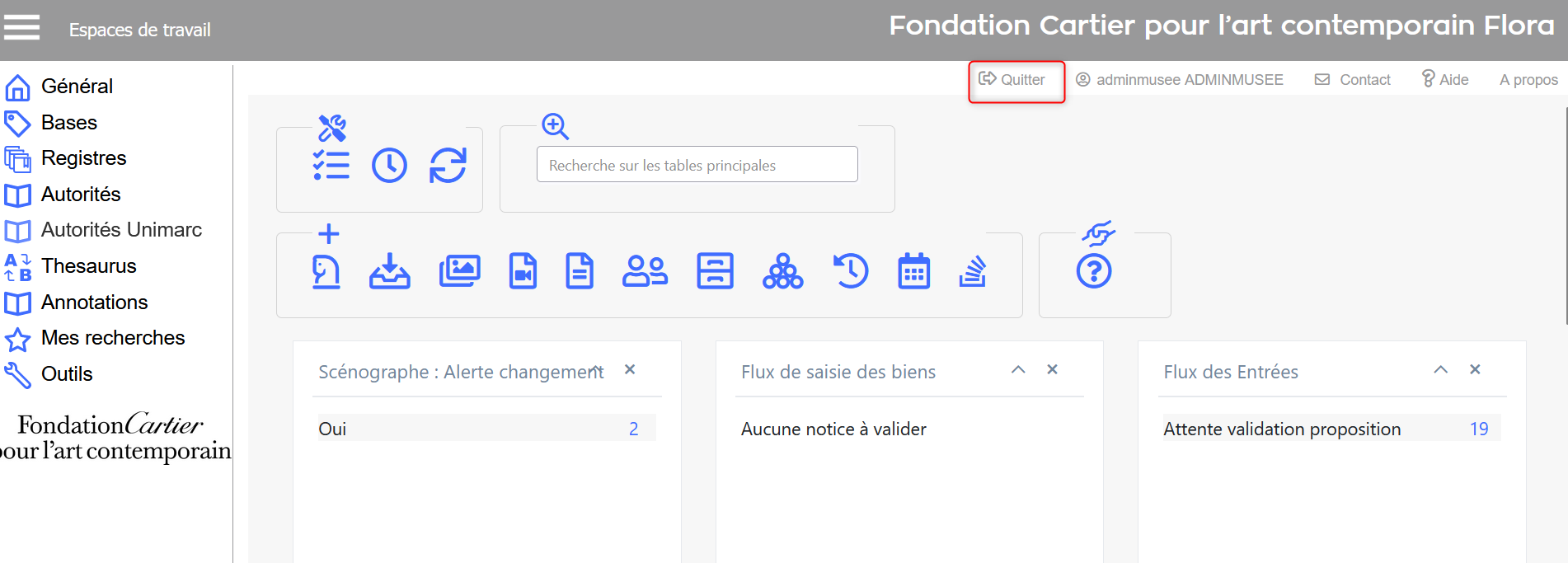Close the Scénographe Alerte changement panel
The height and width of the screenshot is (563, 1568).
(630, 369)
